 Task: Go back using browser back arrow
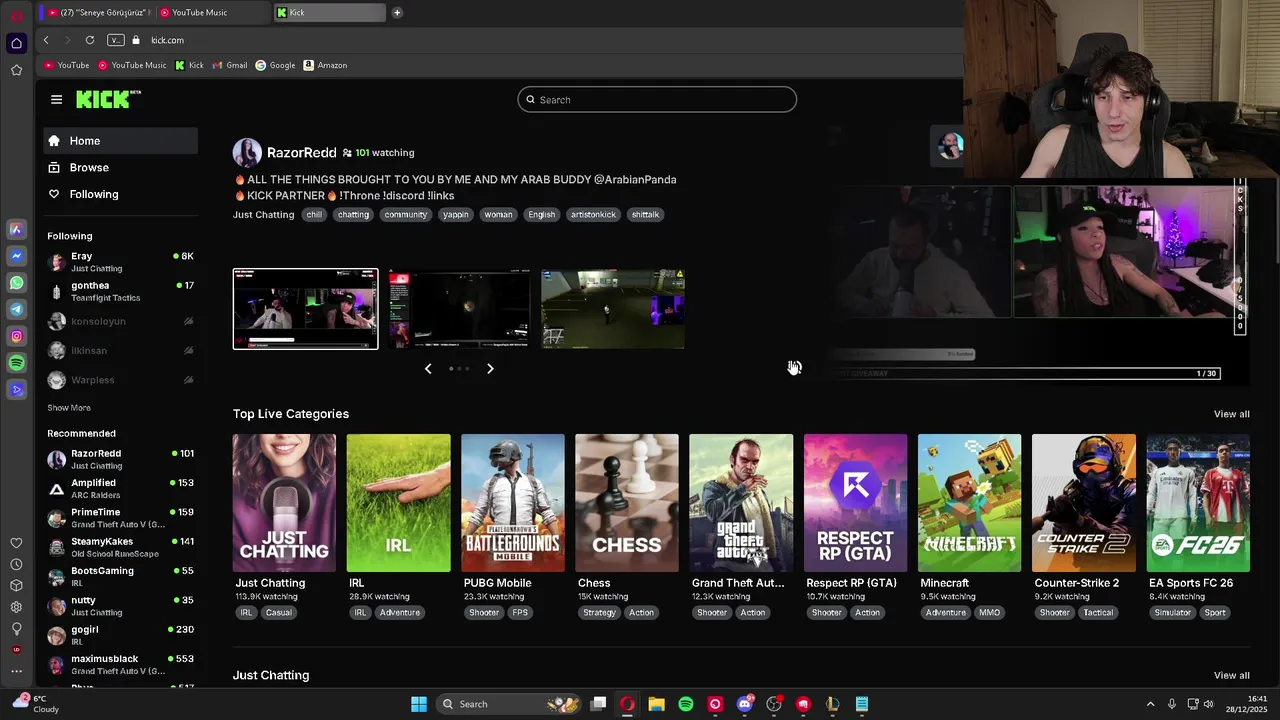(46, 40)
